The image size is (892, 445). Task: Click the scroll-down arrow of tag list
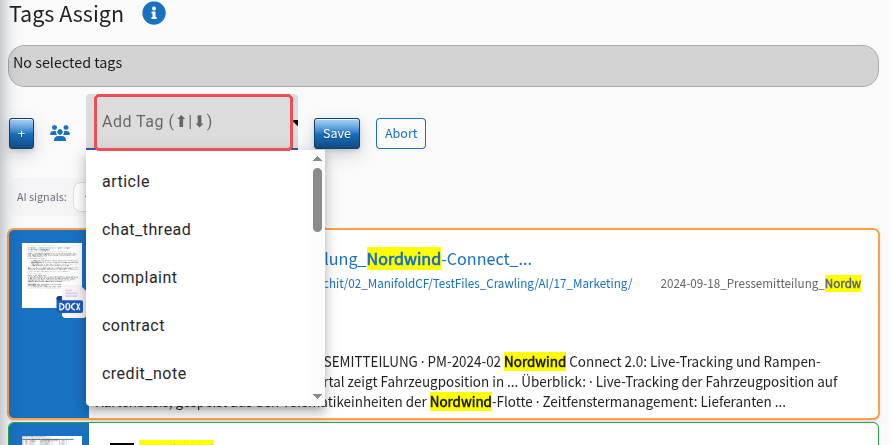pos(317,397)
